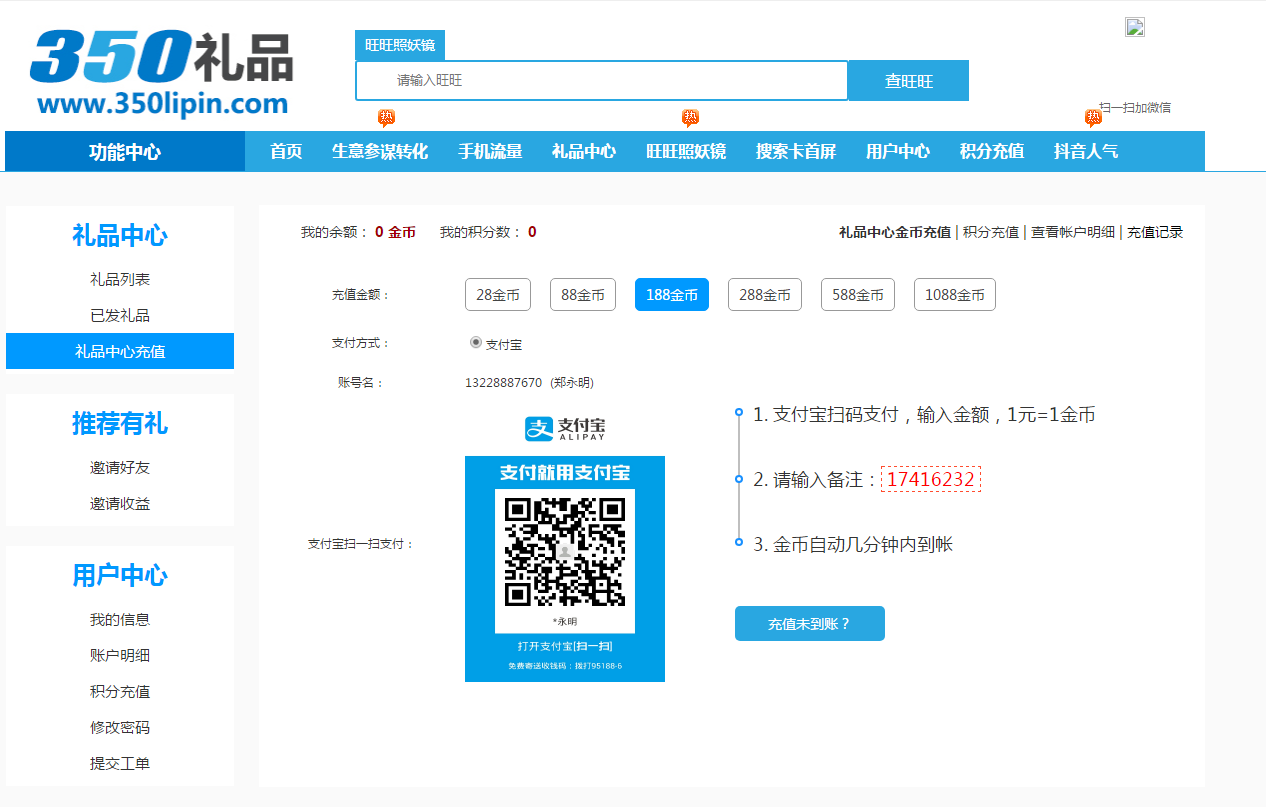Open 邀请好友 in the sidebar
This screenshot has height=807, width=1266.
(x=120, y=467)
